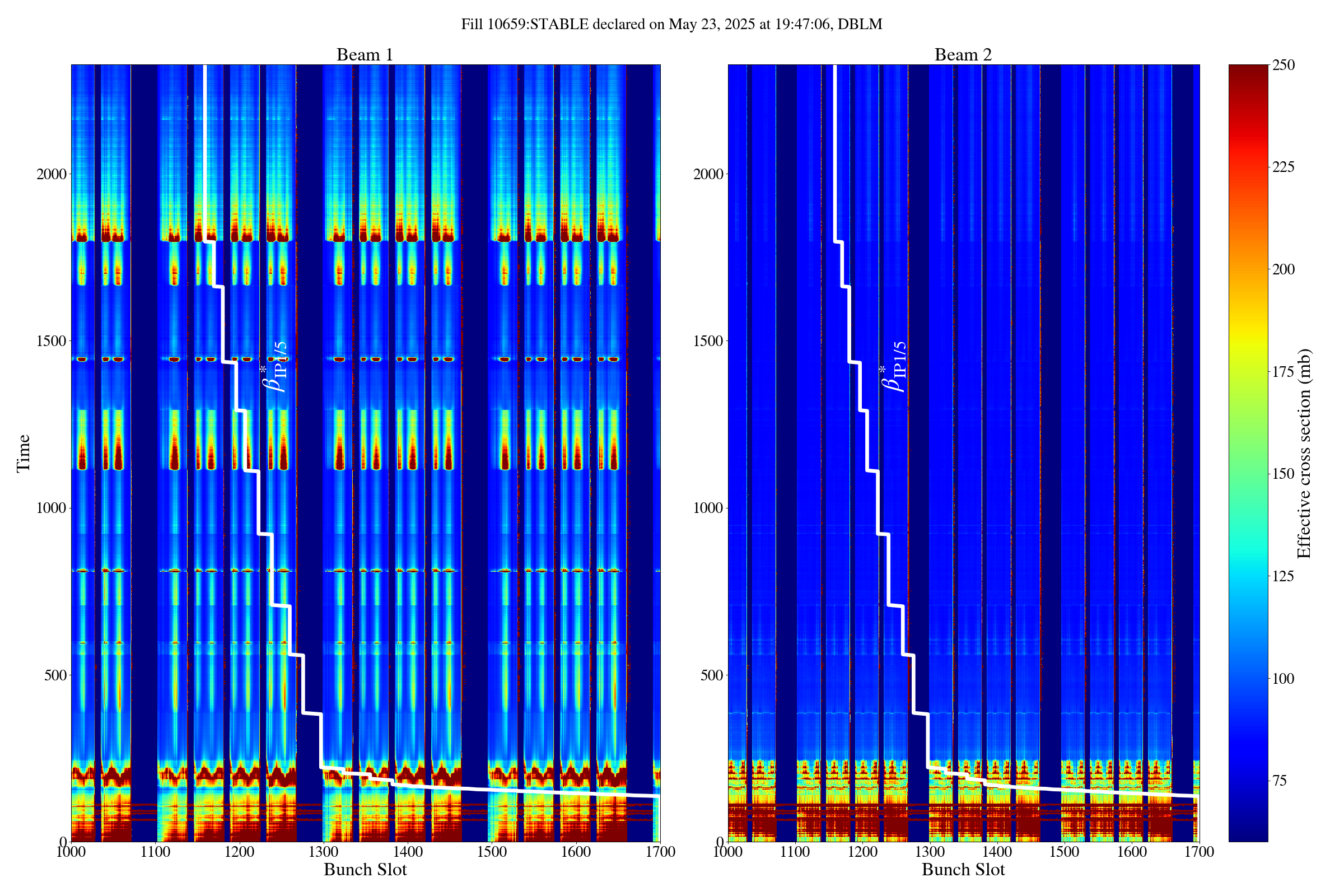The width and height of the screenshot is (1344, 896).
Task: Click the jet colorbar strip
Action: tap(1248, 453)
